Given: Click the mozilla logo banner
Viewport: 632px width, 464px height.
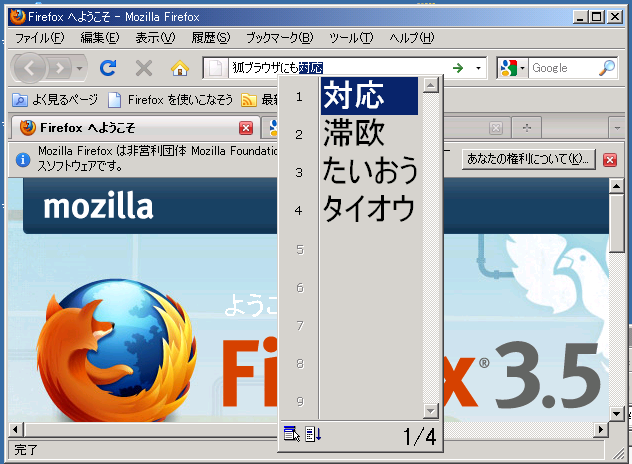Looking at the screenshot, I should pyautogui.click(x=98, y=207).
